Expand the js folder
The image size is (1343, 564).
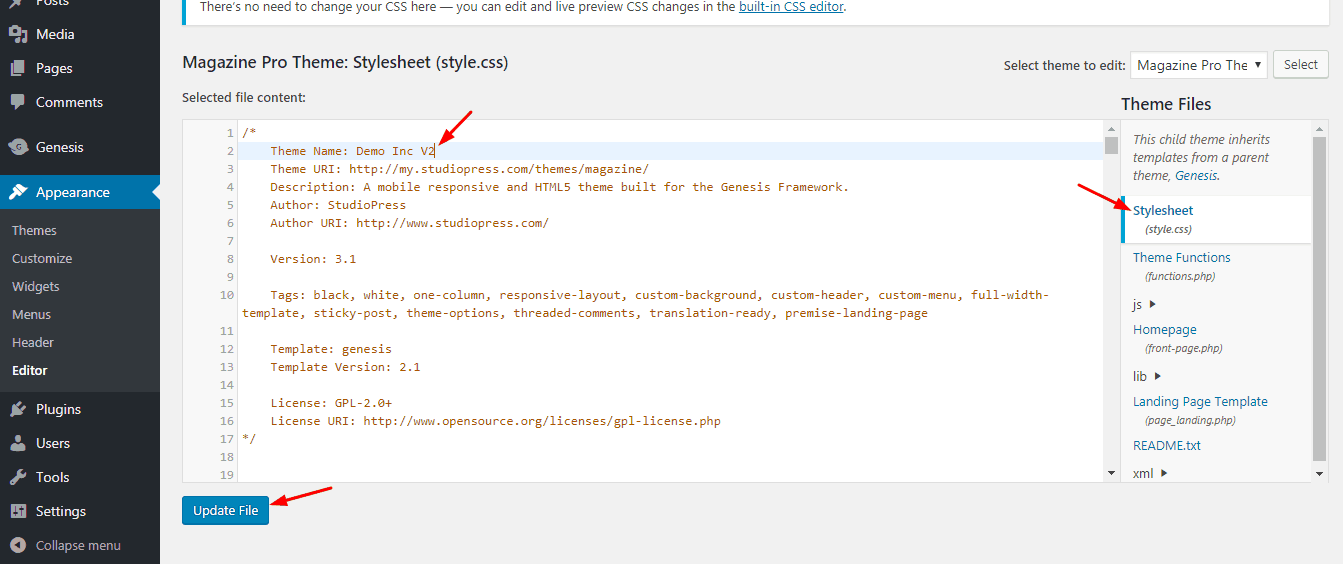1145,304
